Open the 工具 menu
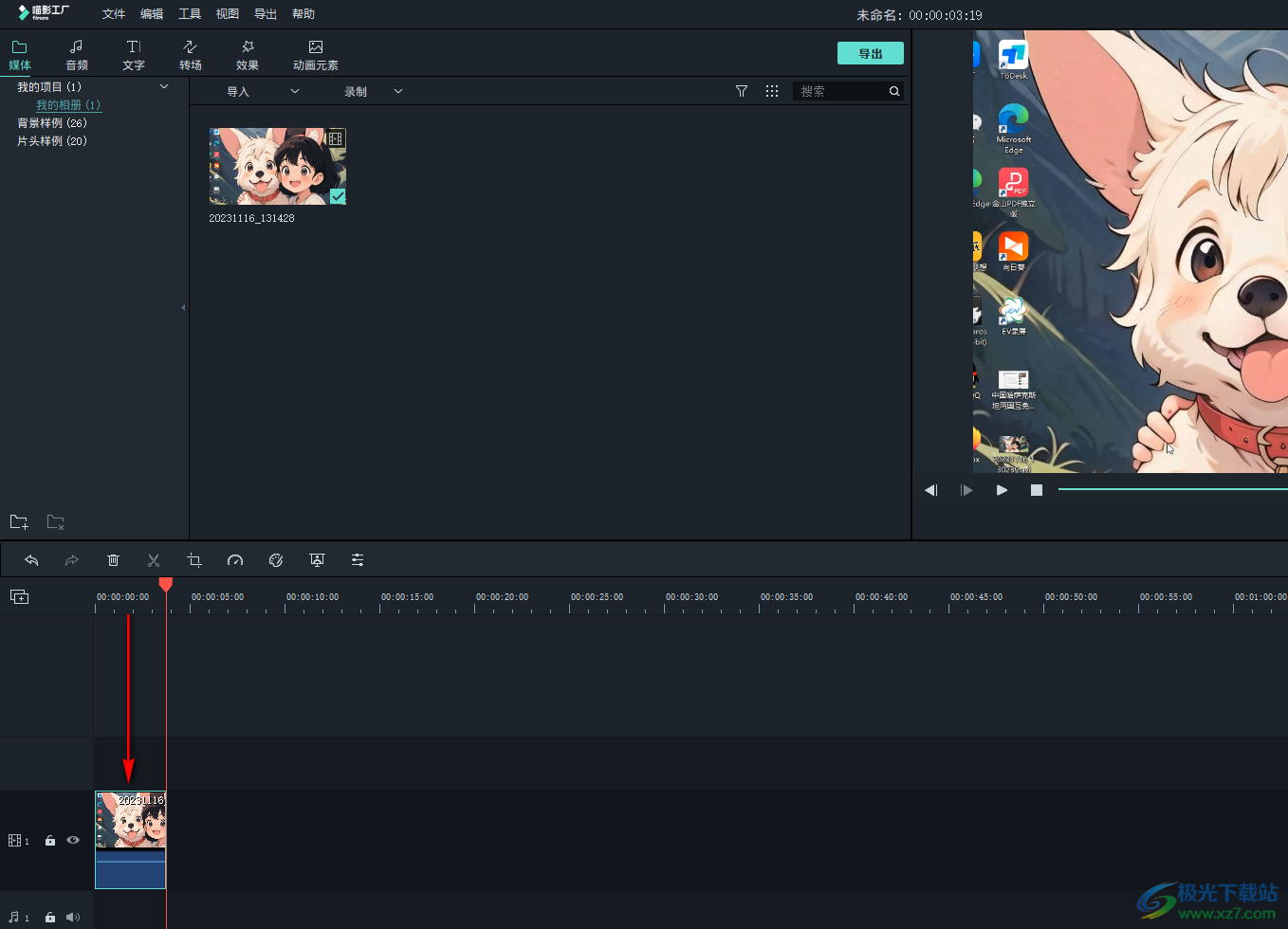1288x929 pixels. 190,14
